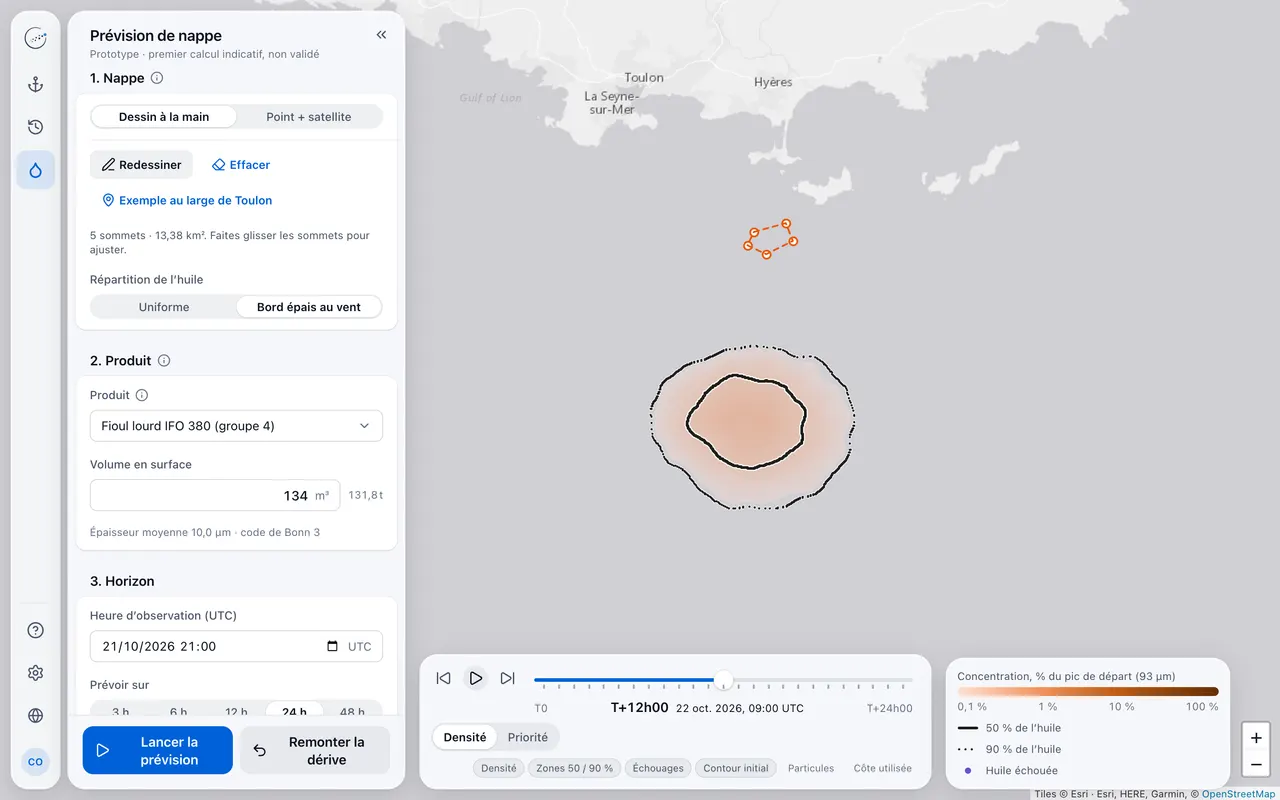Open the Produit dropdown Fioul lourd IFO 380

point(236,426)
